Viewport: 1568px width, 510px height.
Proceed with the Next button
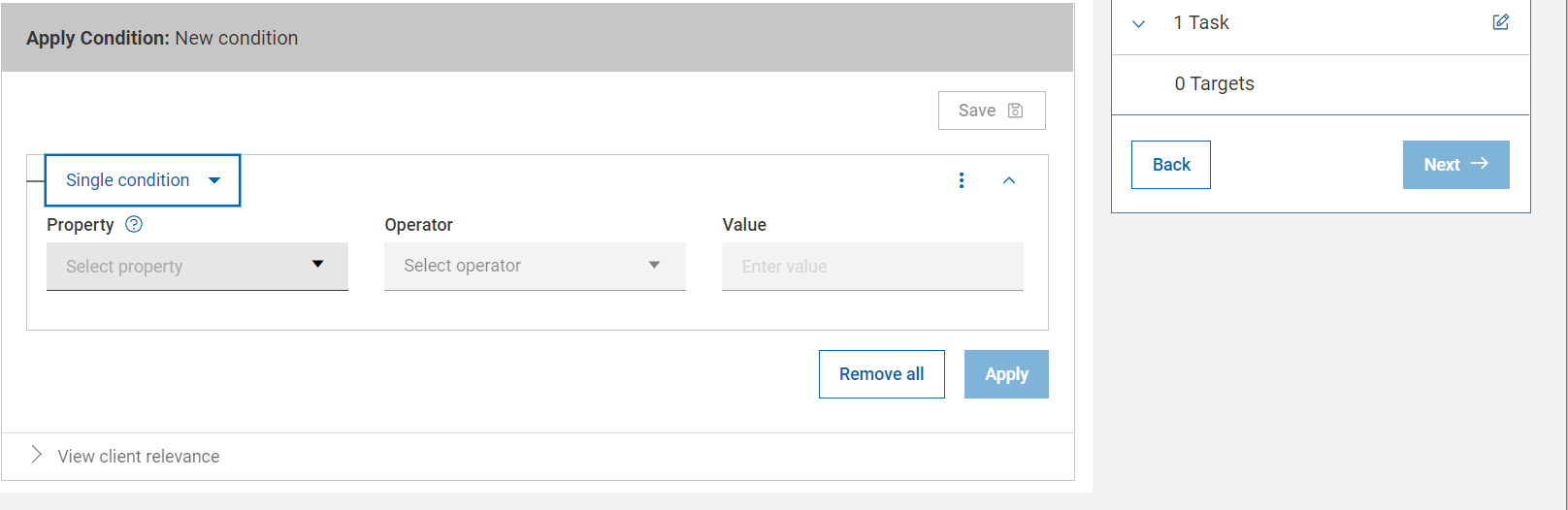tap(1443, 165)
